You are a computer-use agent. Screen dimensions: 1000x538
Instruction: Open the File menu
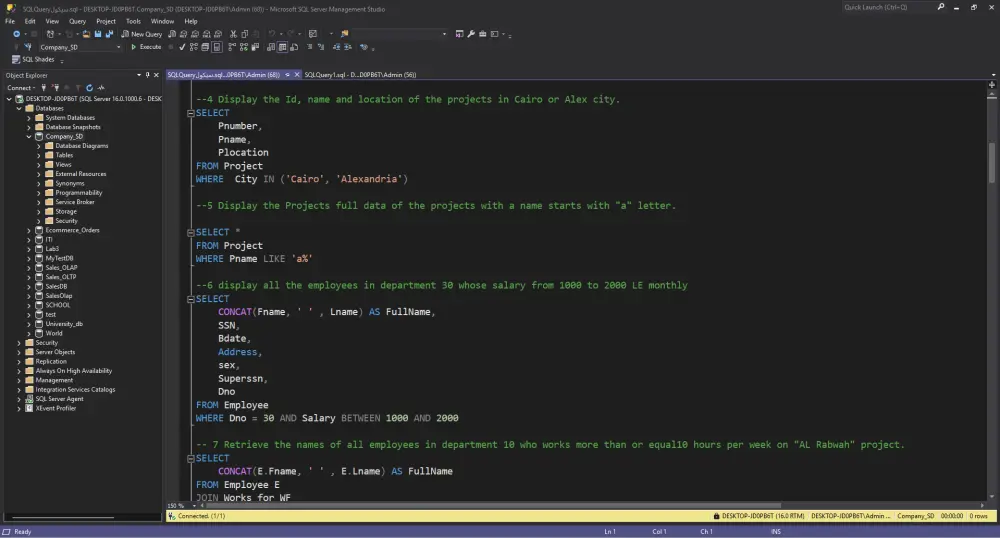10,21
